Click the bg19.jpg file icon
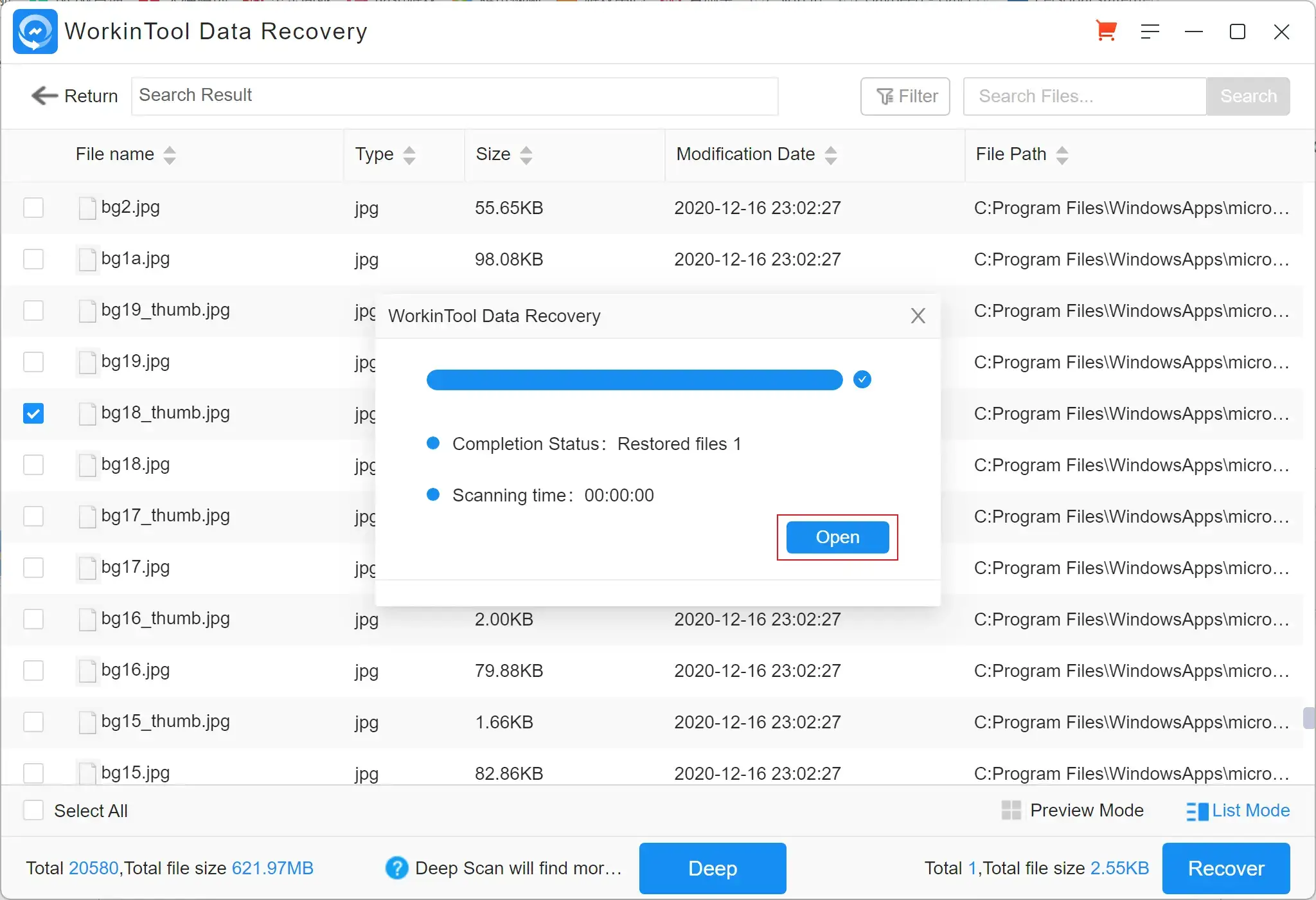Screen dimensions: 1316x900 click(87, 363)
